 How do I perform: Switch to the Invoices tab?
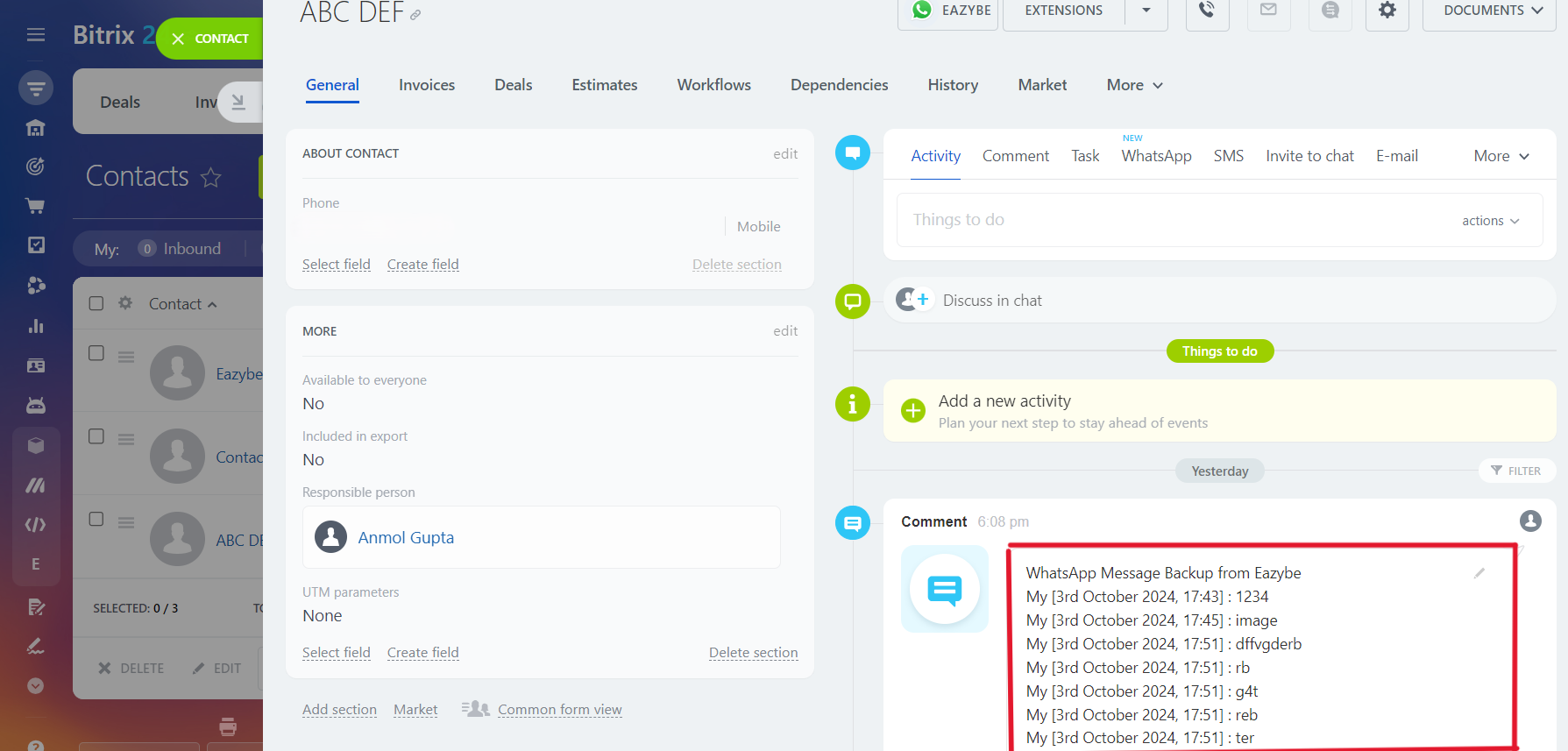pos(427,85)
